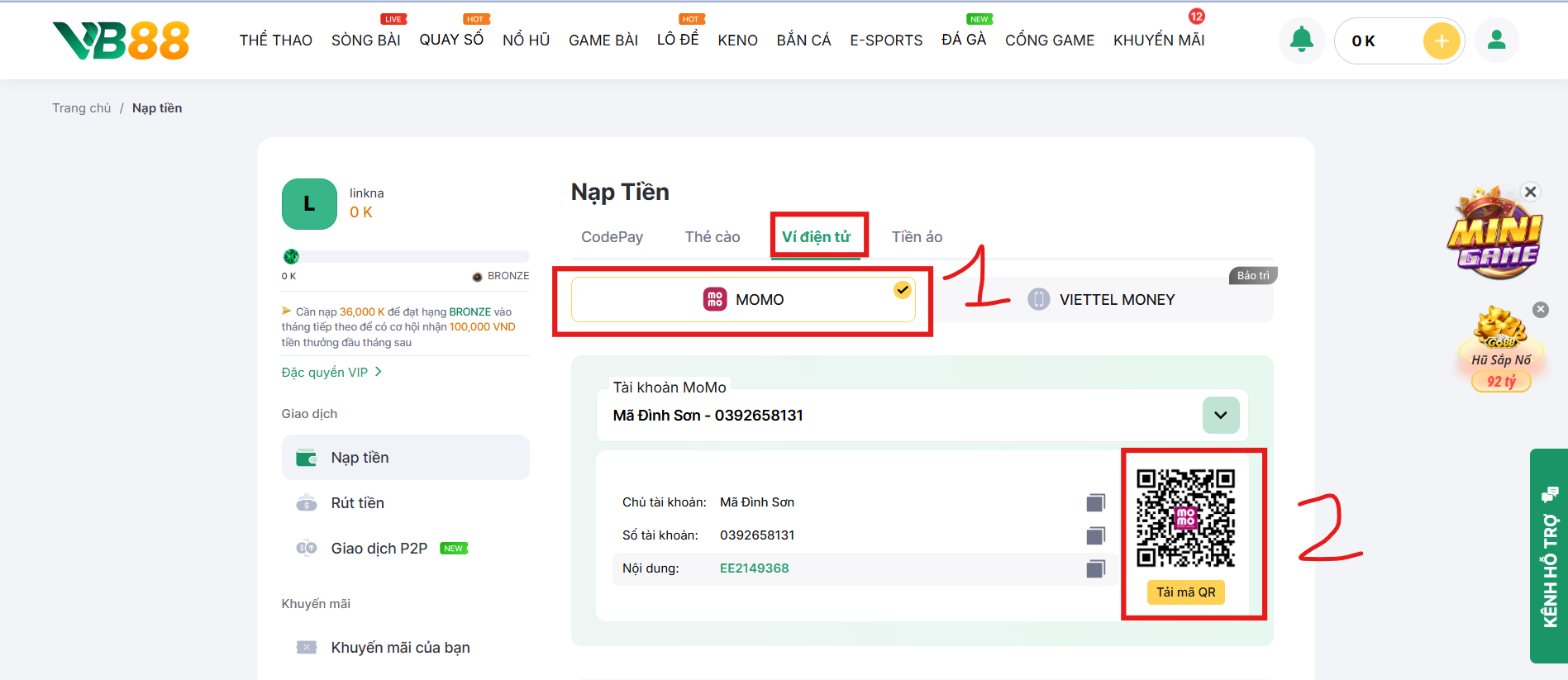
Task: Copy the account number 0392658131
Action: [1095, 535]
